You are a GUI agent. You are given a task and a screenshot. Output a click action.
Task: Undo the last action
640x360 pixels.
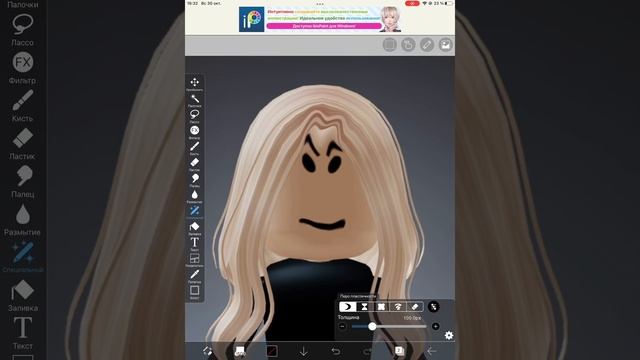click(336, 351)
